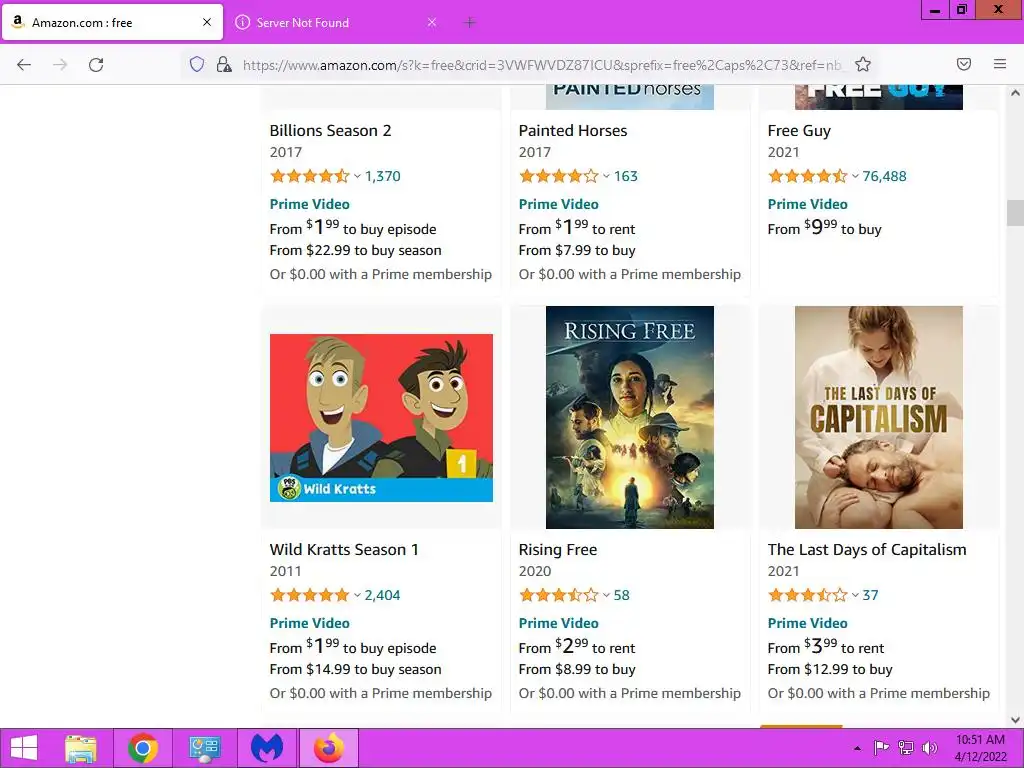
Task: Click the Action Center flag icon
Action: [x=882, y=748]
